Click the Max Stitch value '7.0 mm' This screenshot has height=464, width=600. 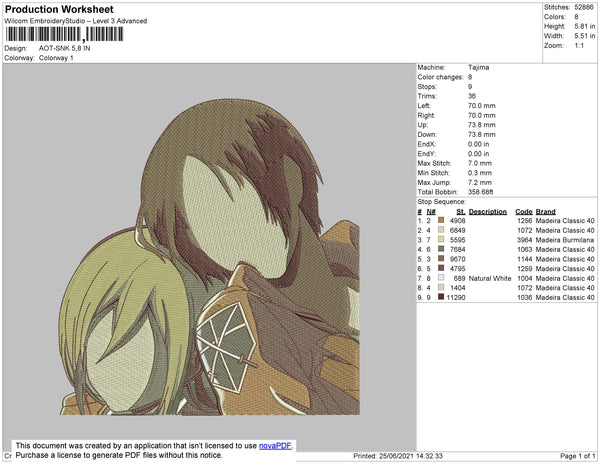(479, 163)
